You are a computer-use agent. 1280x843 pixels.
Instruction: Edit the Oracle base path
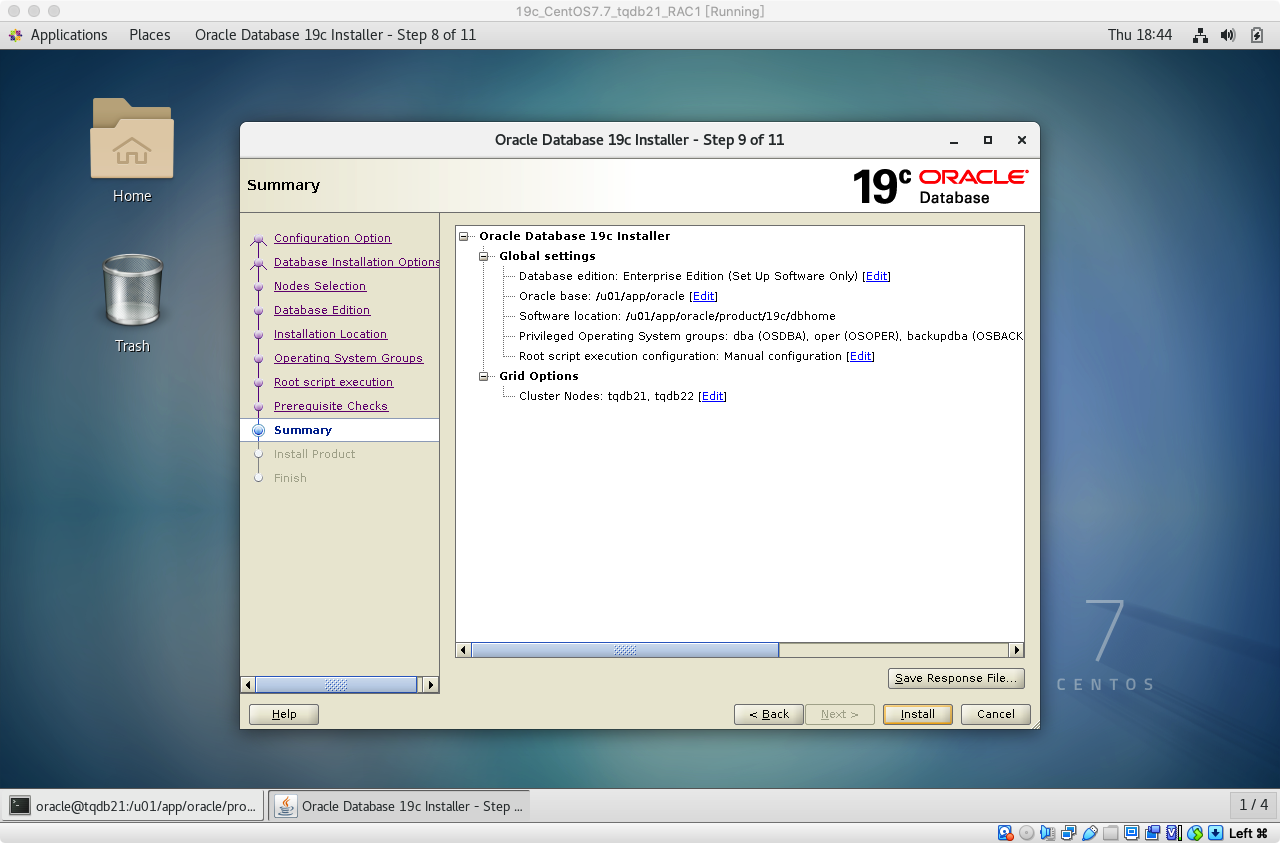[703, 296]
